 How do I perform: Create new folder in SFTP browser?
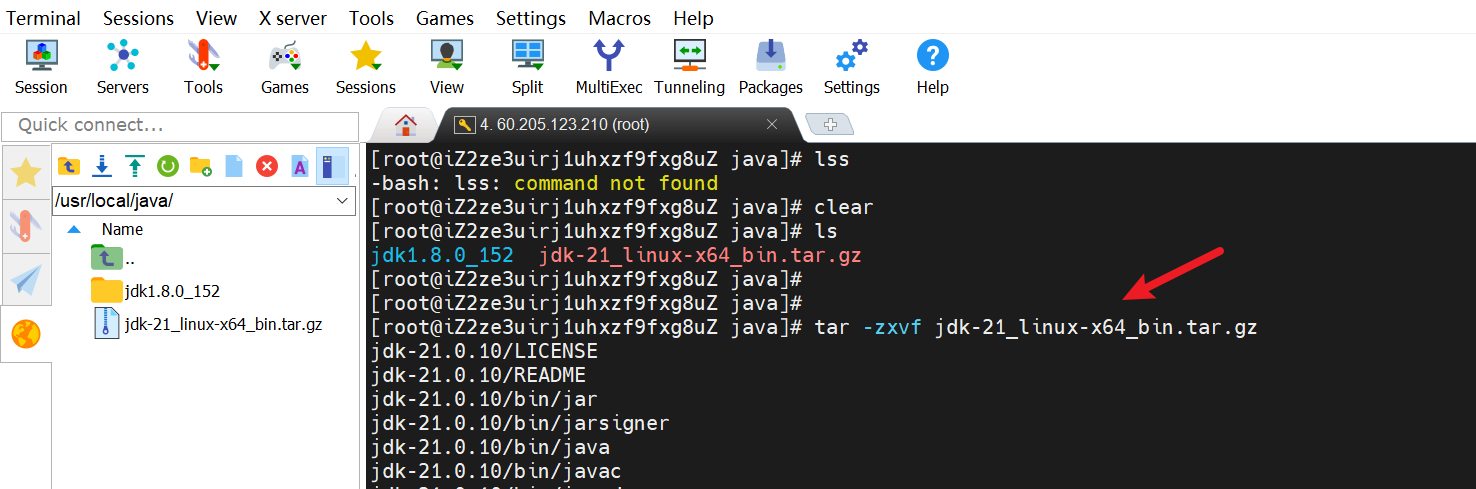pos(200,166)
